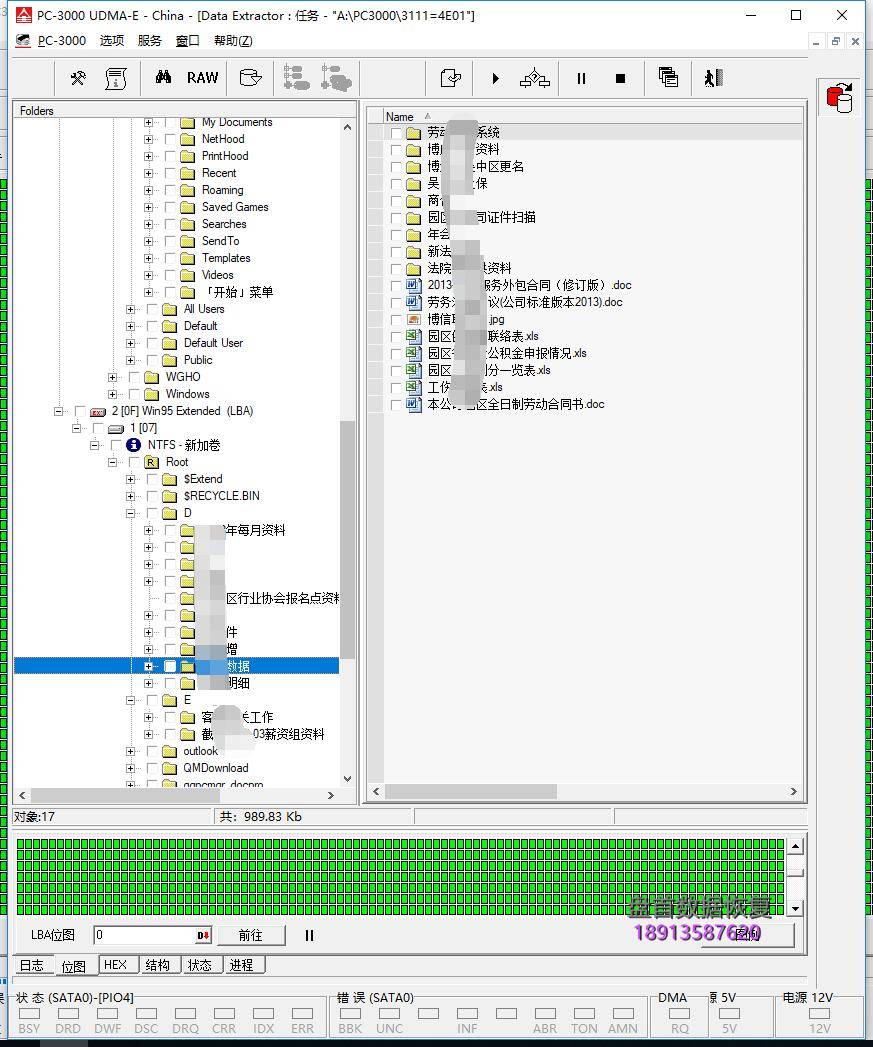Pause the running process in toolbar
Viewport: 873px width, 1047px height.
click(x=581, y=78)
